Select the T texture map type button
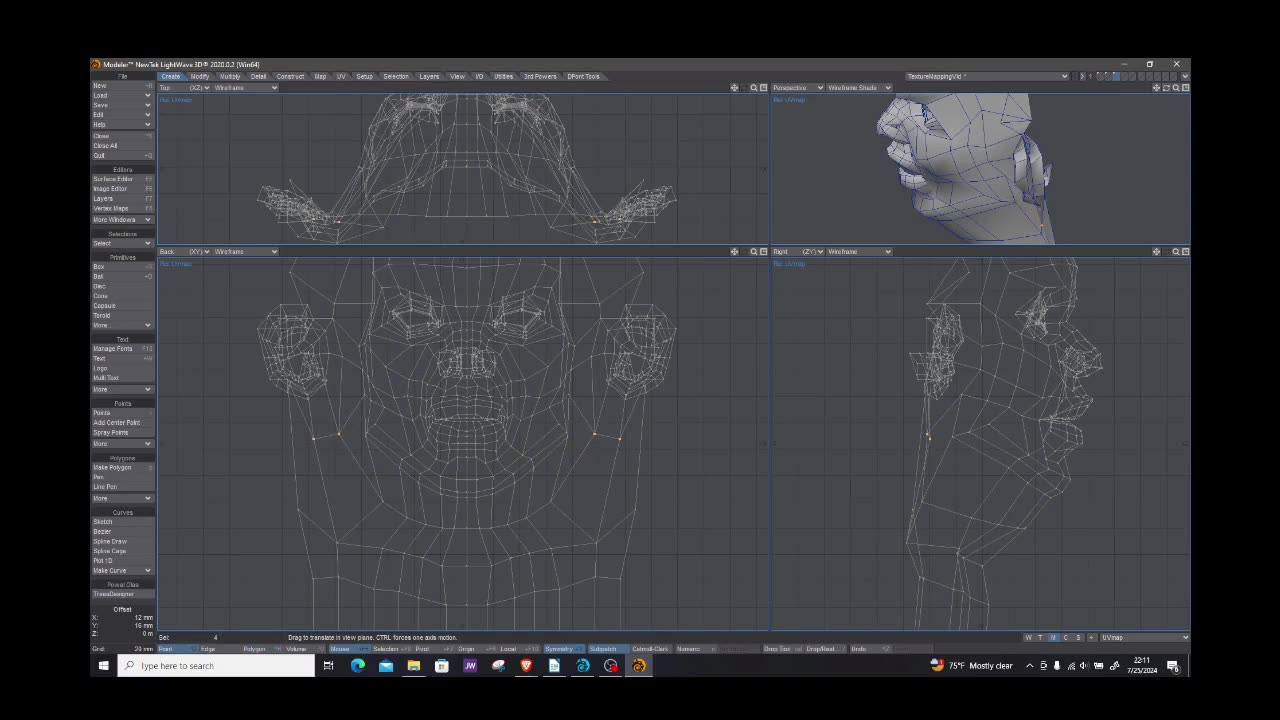The image size is (1280, 720). (x=1040, y=638)
